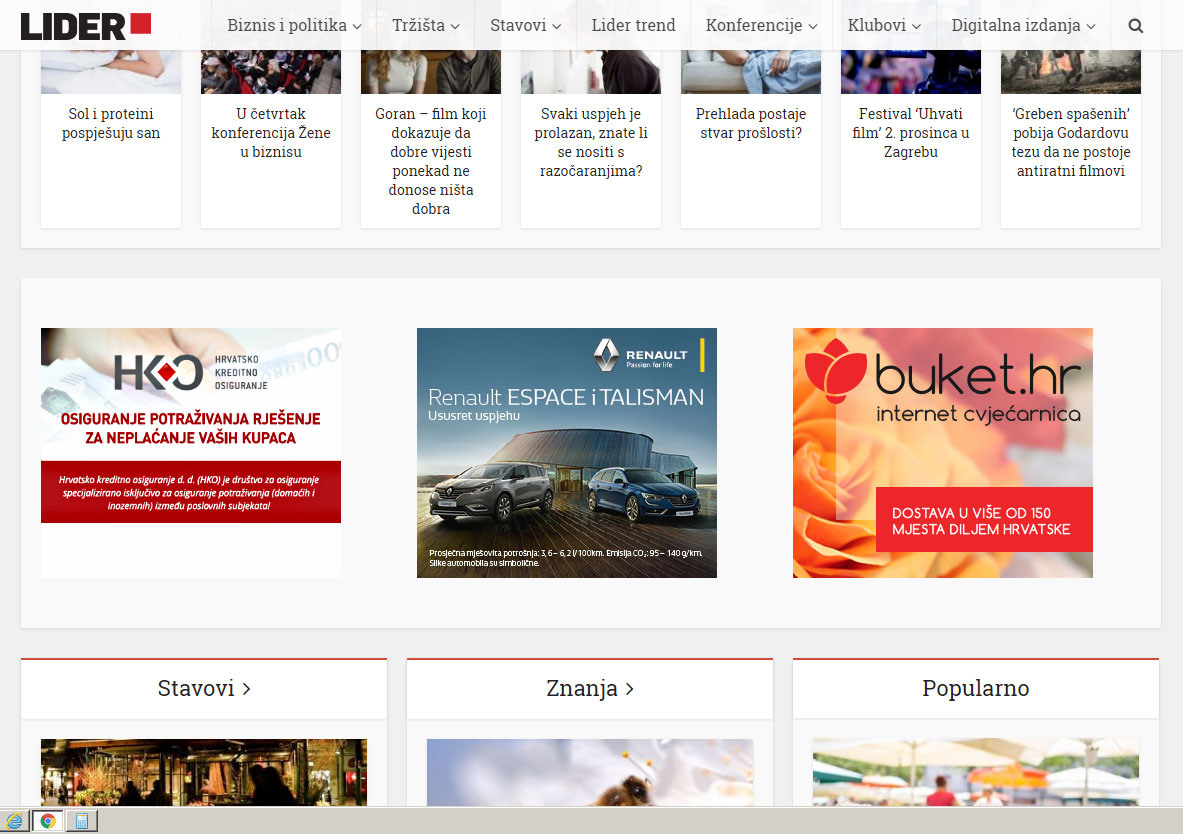Open the Znanja section bee photo
The height and width of the screenshot is (834, 1183).
point(590,772)
